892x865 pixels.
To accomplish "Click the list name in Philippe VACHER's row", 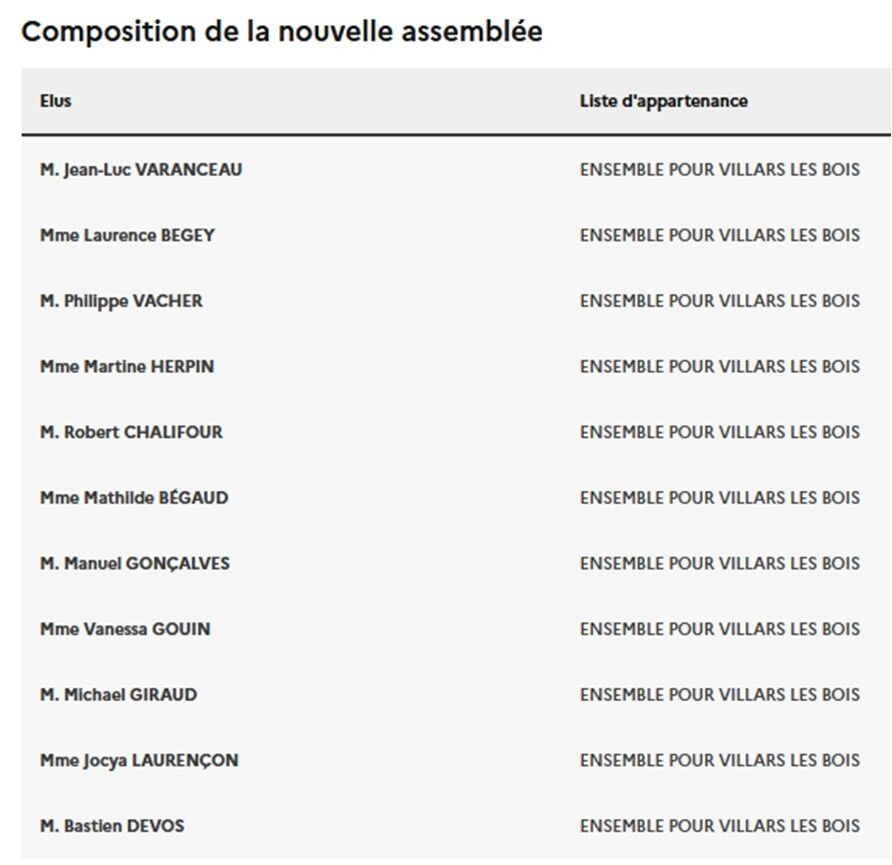I will tap(719, 301).
